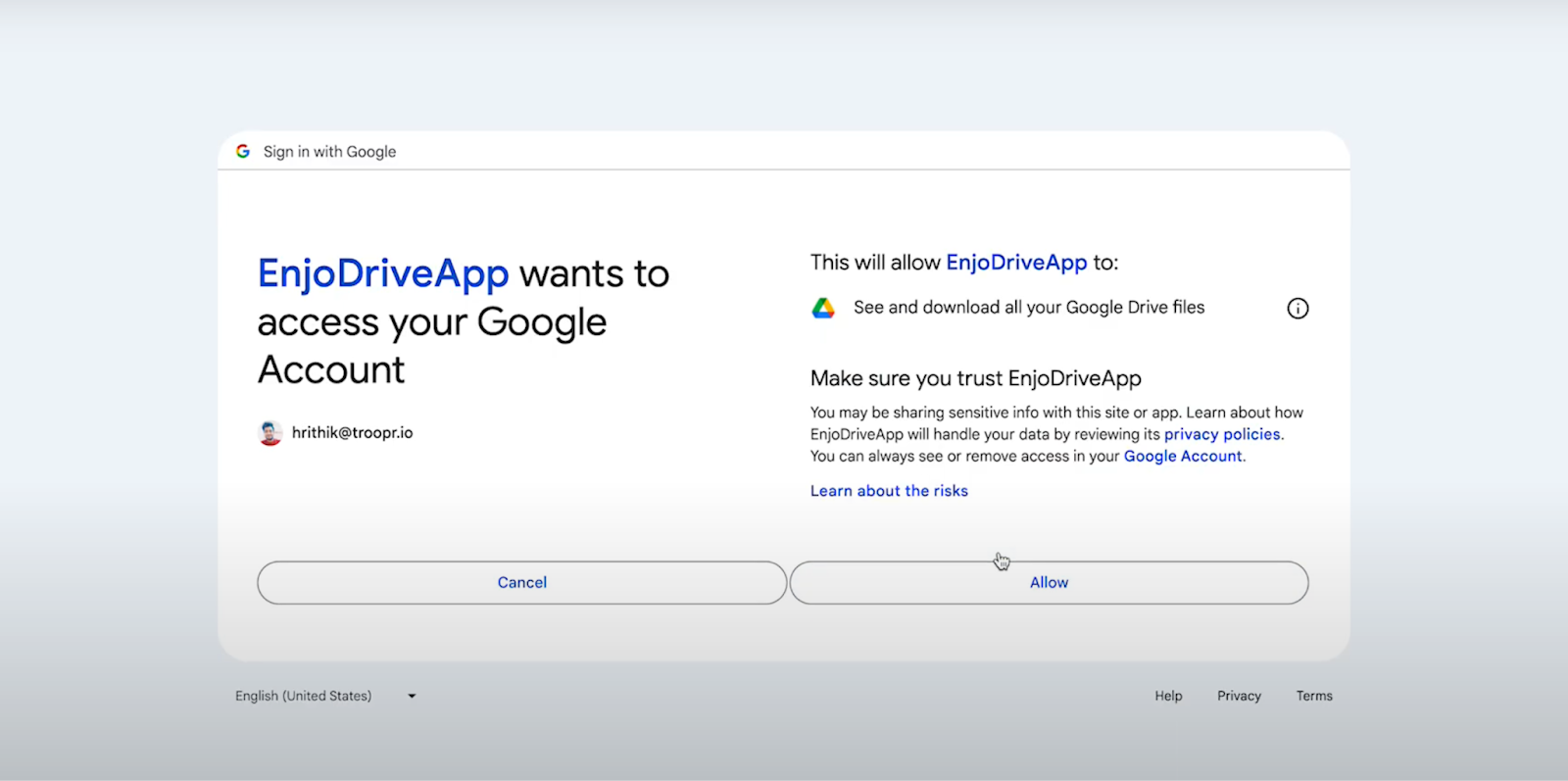Click 'See and download all your Google Drive files'

click(1029, 308)
